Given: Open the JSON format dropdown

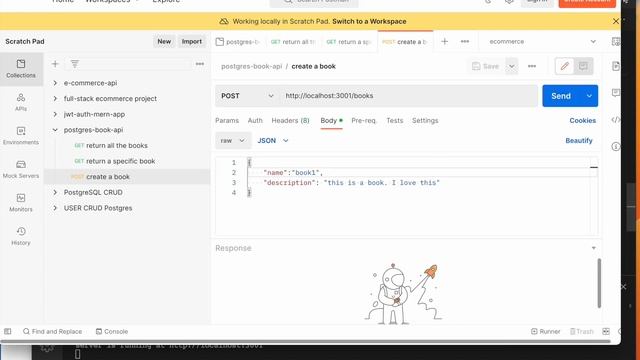Looking at the screenshot, I should 273,140.
